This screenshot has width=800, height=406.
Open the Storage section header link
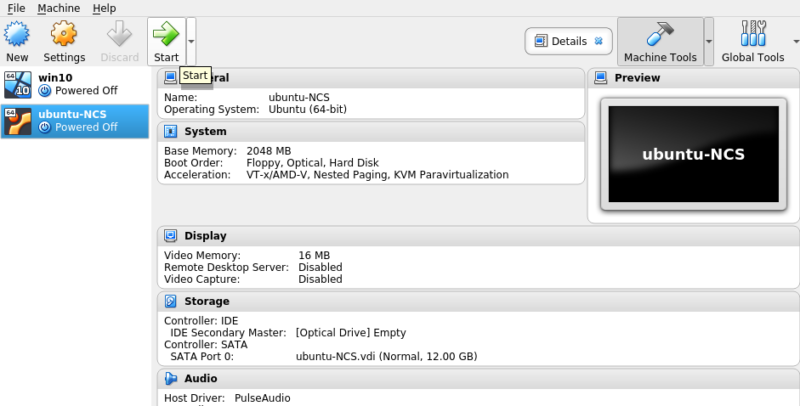[x=207, y=301]
